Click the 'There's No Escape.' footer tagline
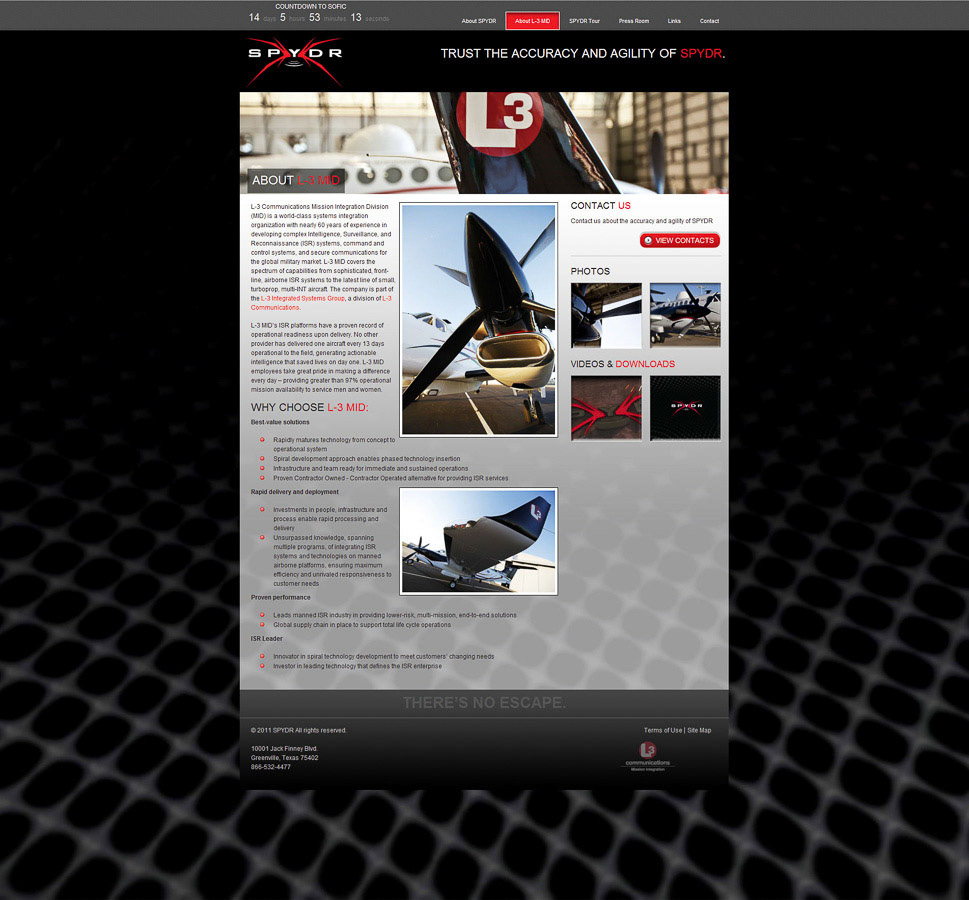The height and width of the screenshot is (900, 969). [x=484, y=703]
